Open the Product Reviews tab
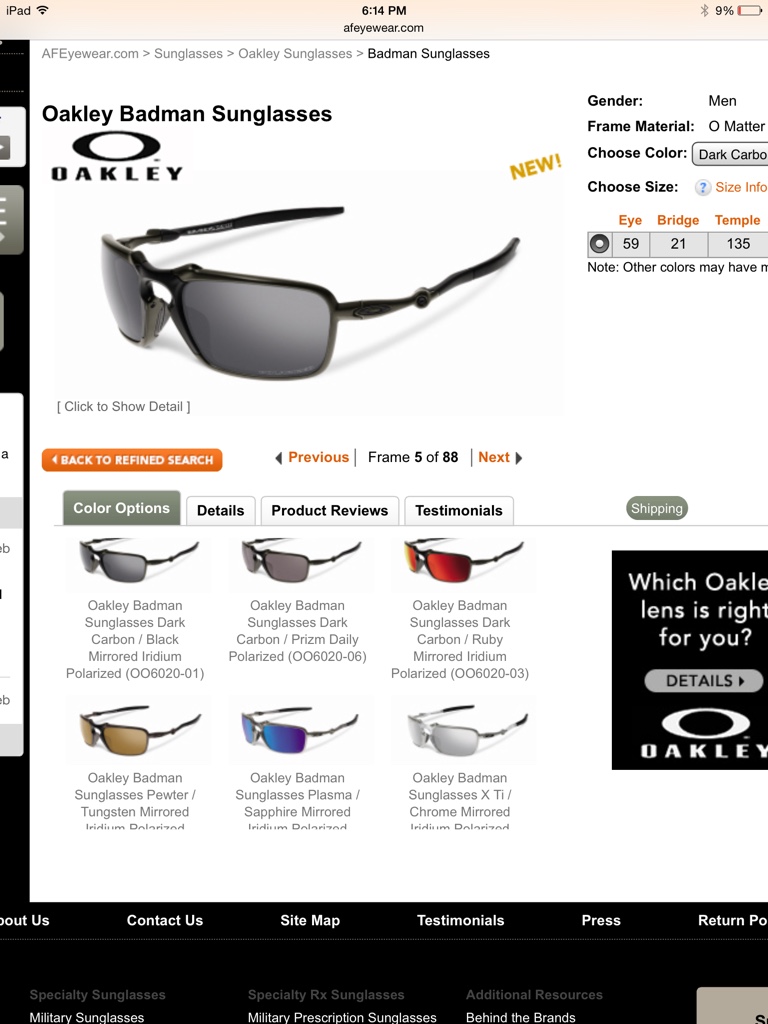This screenshot has width=768, height=1024. point(330,511)
